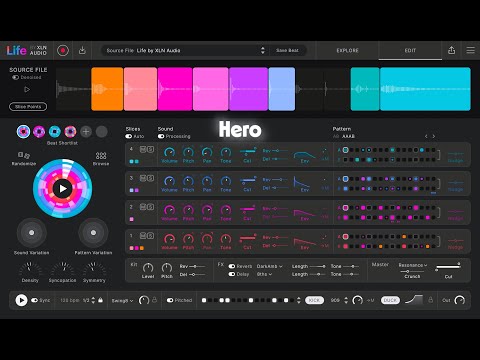The height and width of the screenshot is (360, 480).
Task: Click the Env envelope shape on track 4
Action: click(304, 155)
